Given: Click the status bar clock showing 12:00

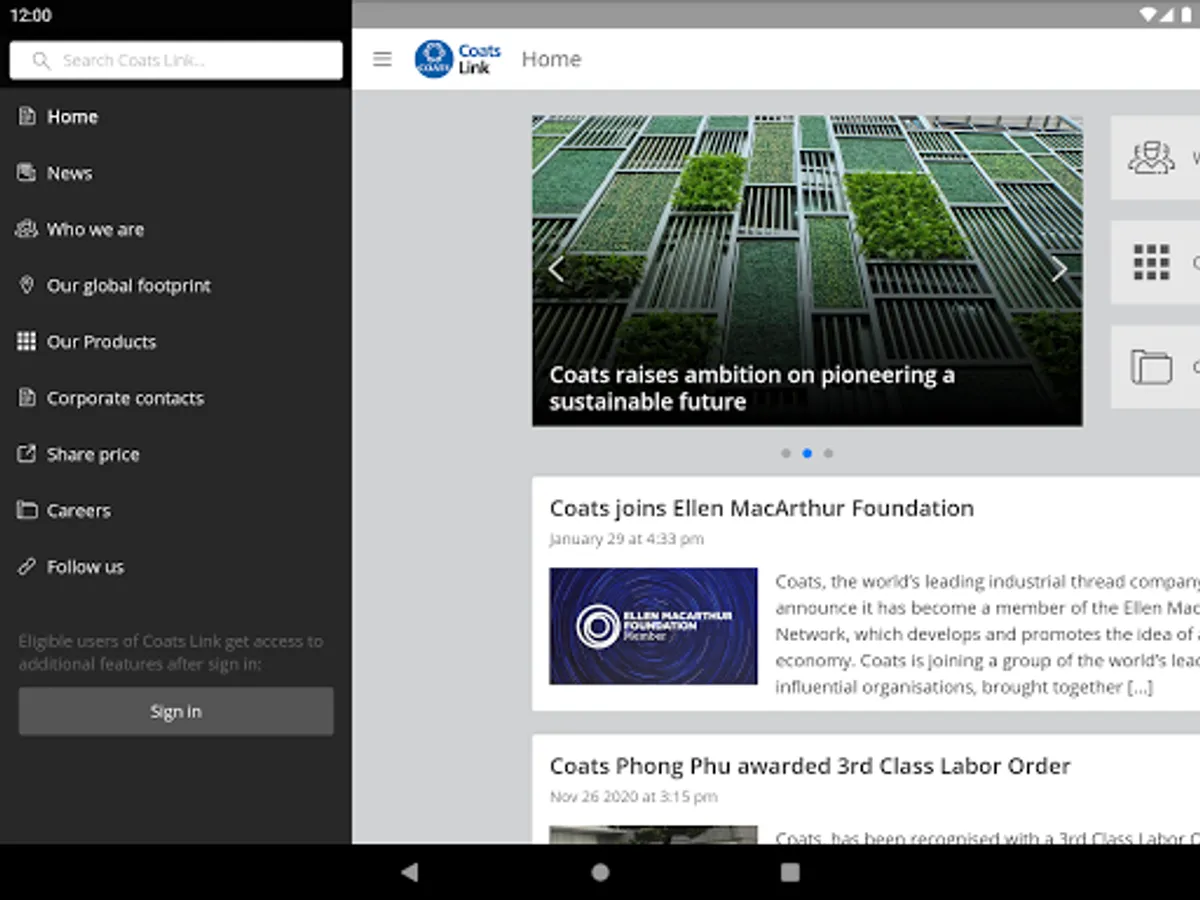Looking at the screenshot, I should point(31,15).
